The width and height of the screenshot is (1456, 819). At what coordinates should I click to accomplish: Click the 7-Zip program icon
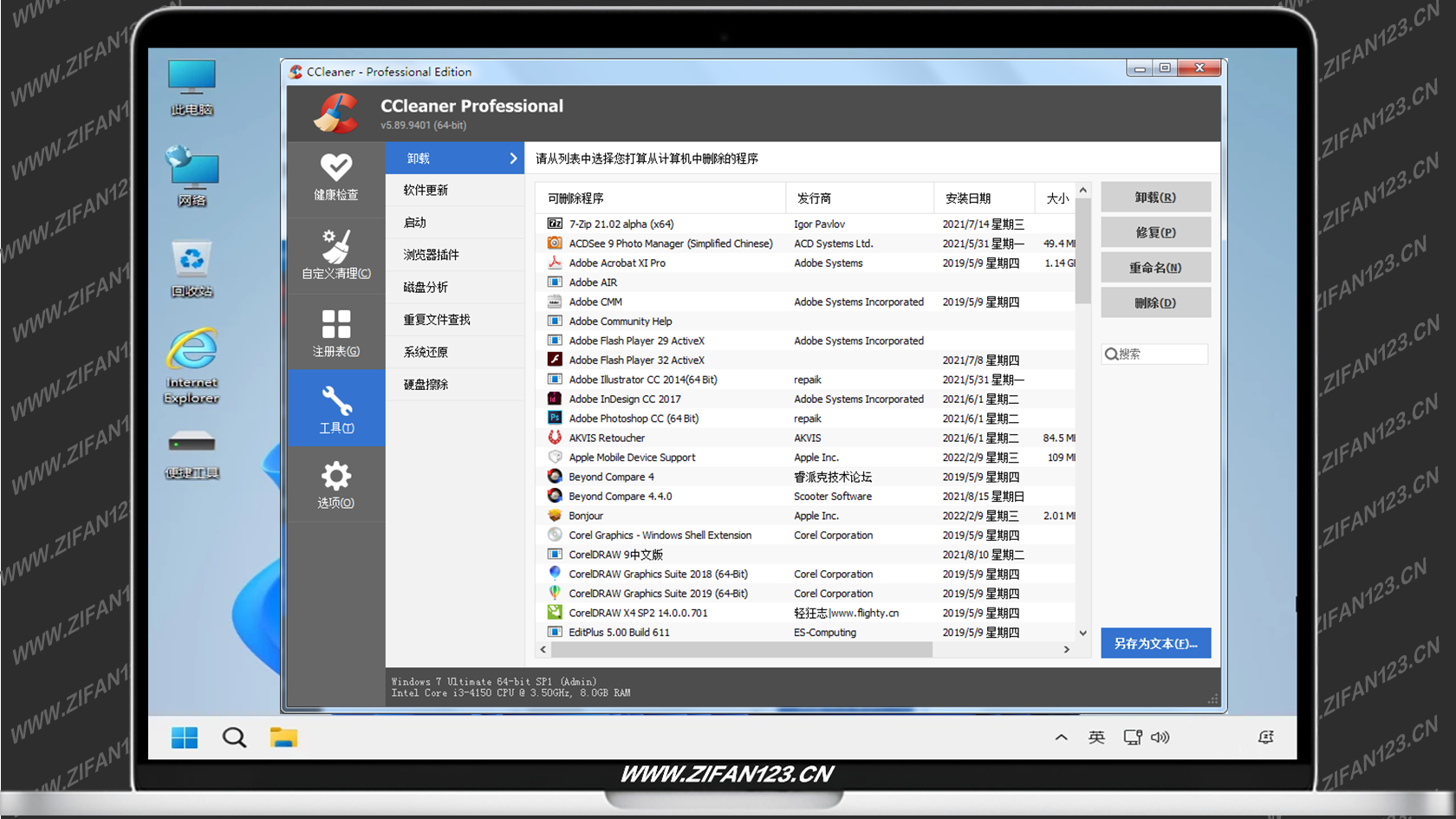point(555,224)
